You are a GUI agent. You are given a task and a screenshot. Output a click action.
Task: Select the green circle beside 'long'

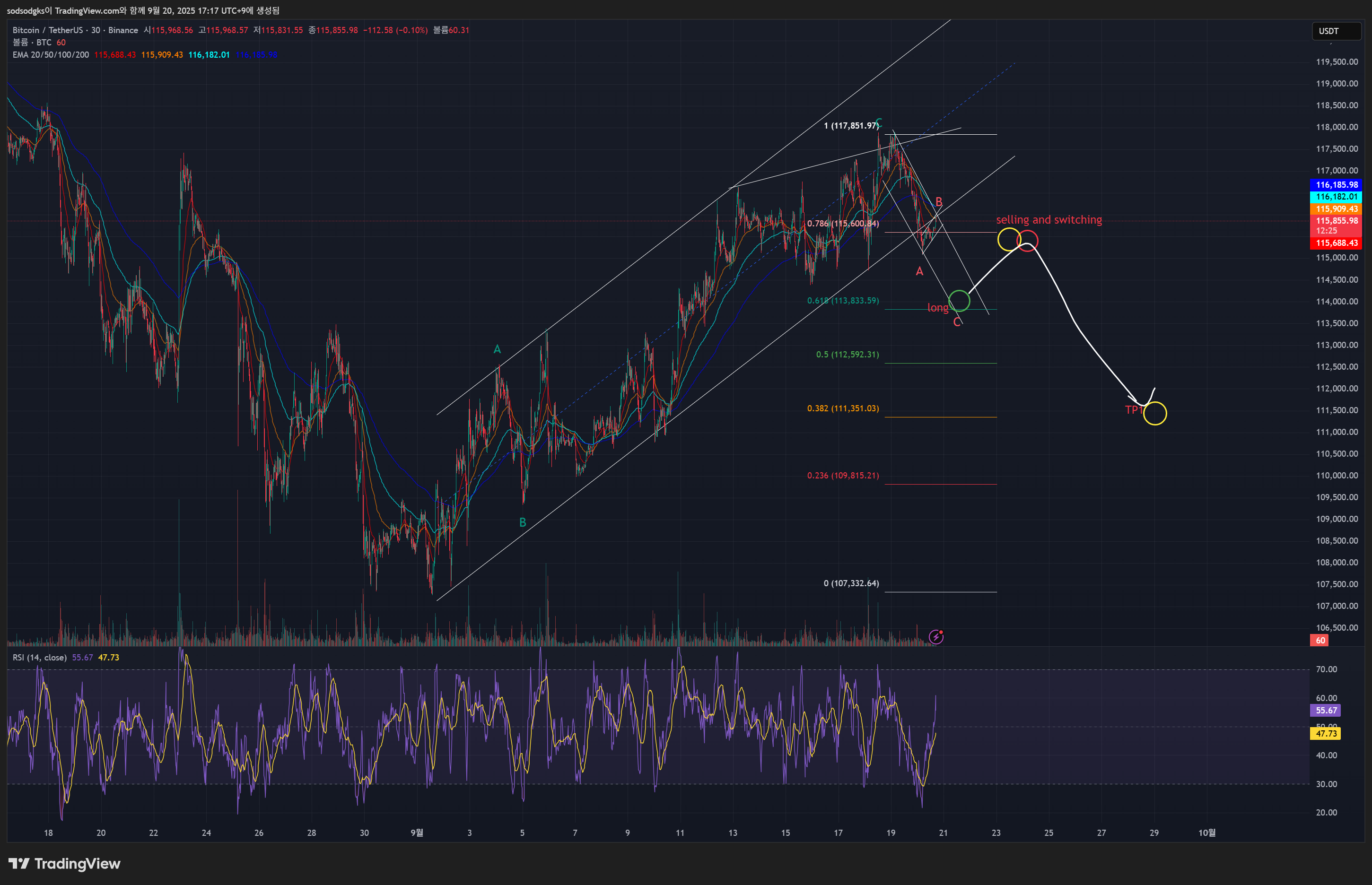tap(959, 301)
